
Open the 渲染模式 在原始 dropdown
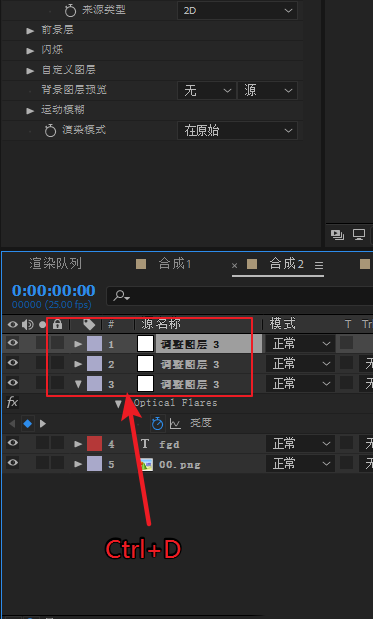tap(237, 130)
